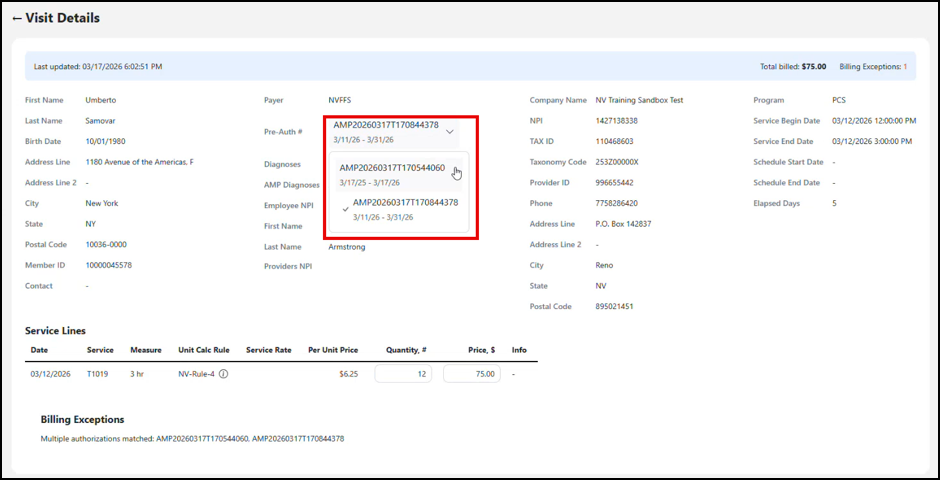Go back using the Visit Details arrow
940x480 pixels.
(17, 19)
